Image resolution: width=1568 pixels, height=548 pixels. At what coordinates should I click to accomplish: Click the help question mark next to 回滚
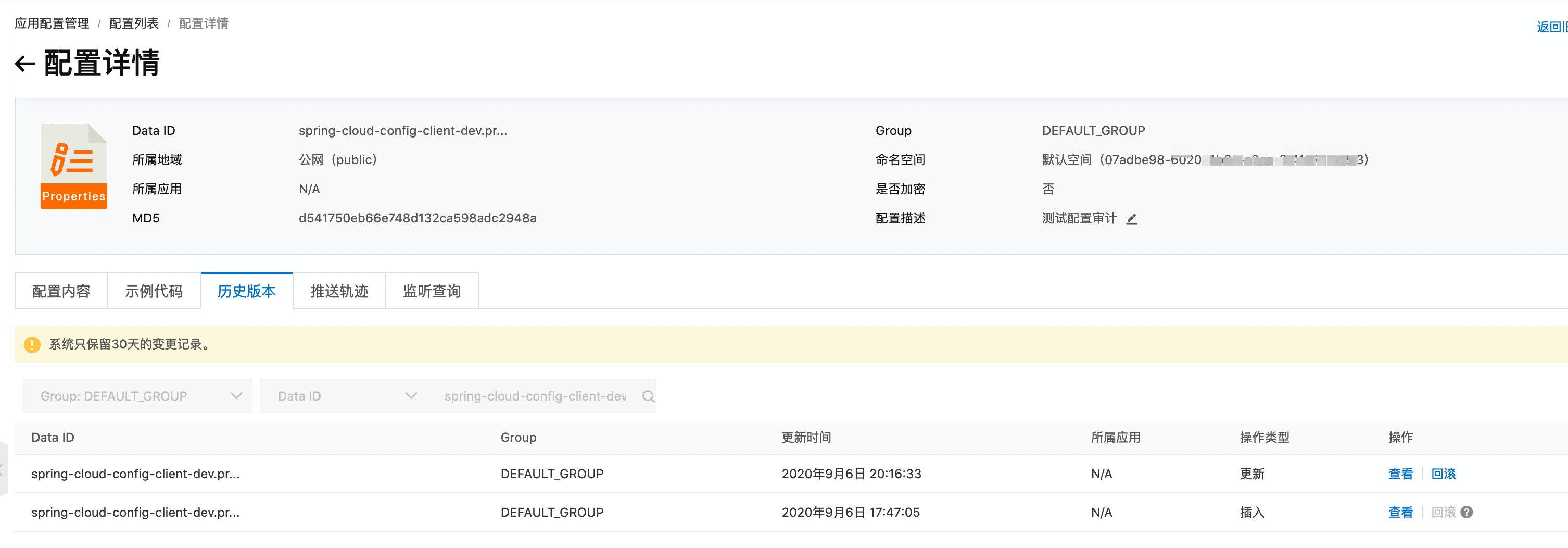click(x=1467, y=513)
